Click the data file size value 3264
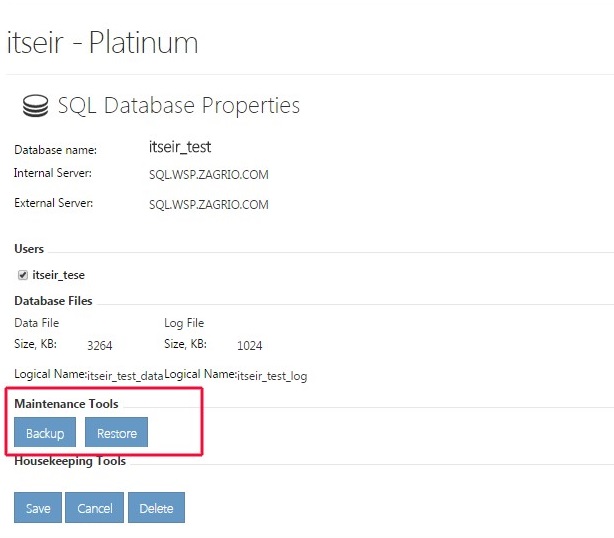The width and height of the screenshot is (614, 538). (99, 345)
